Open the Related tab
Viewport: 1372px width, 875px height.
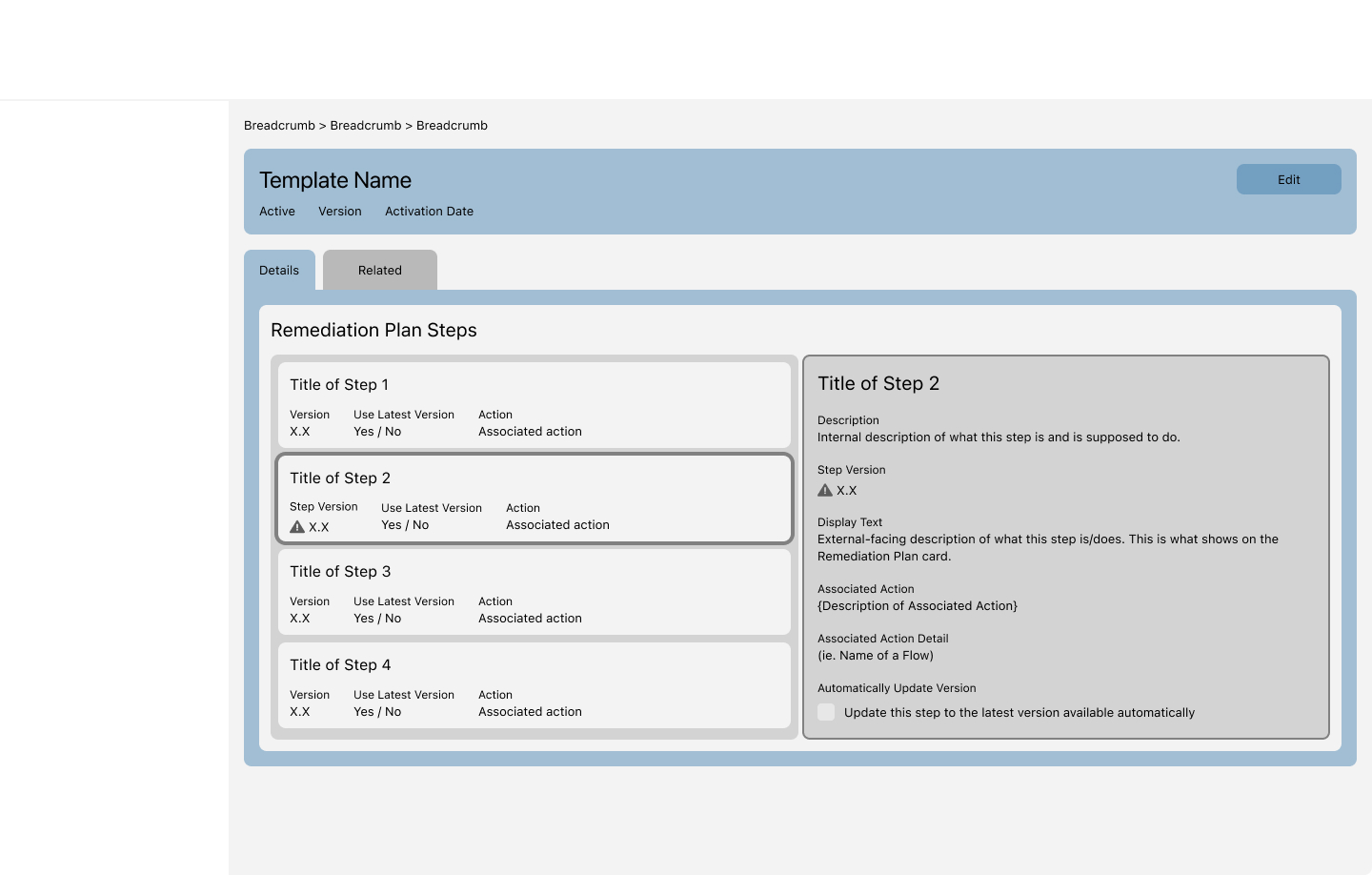380,270
